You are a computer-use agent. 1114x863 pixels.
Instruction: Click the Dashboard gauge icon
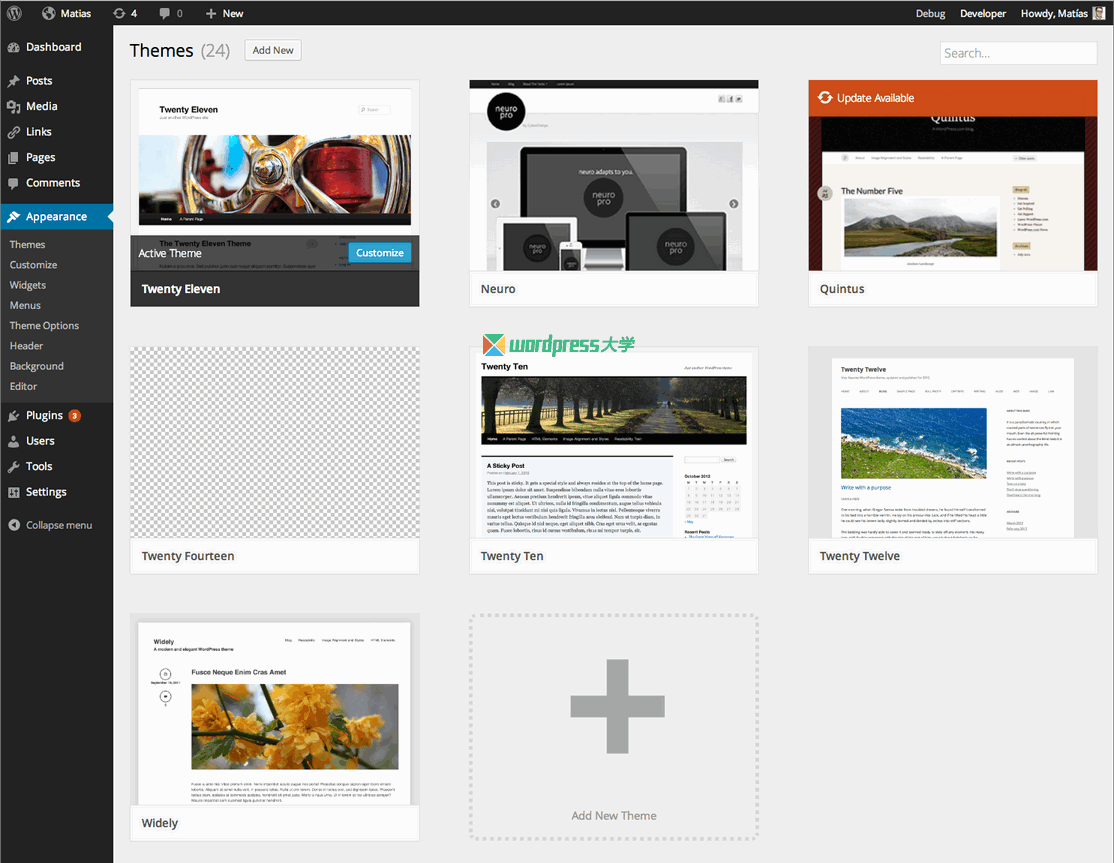[x=13, y=48]
